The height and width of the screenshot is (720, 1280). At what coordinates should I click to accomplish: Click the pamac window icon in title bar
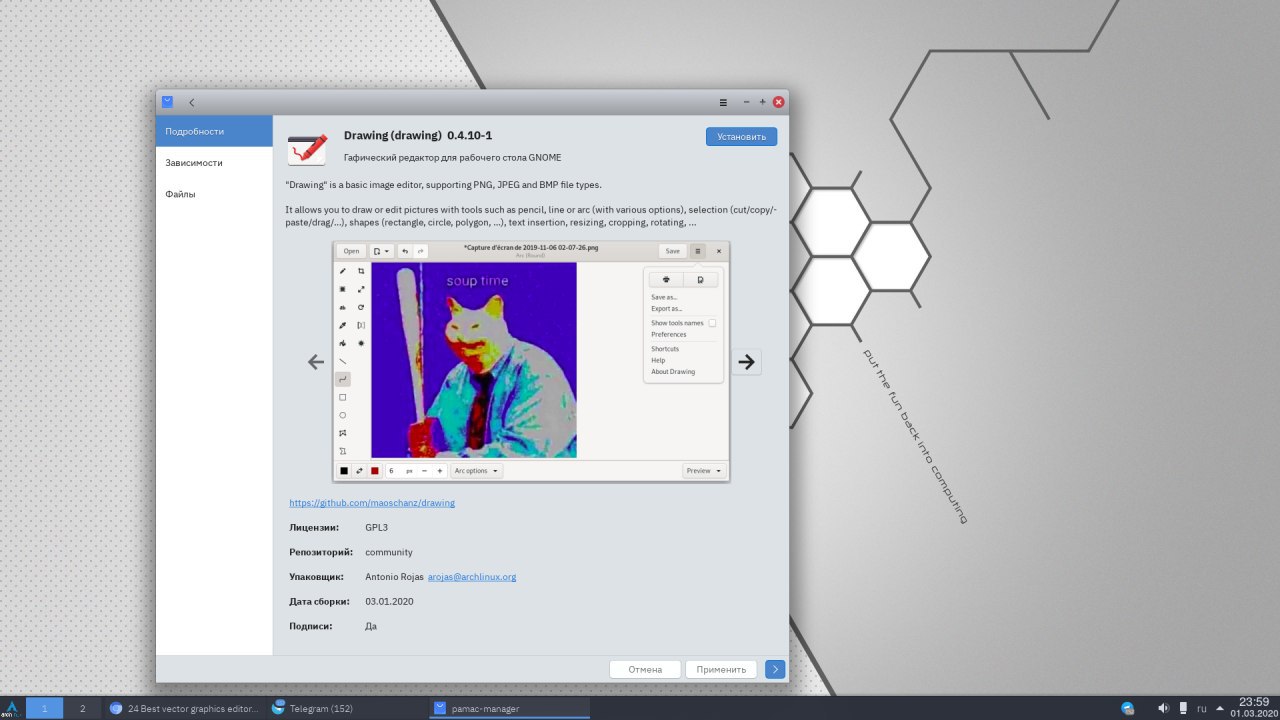[x=167, y=101]
